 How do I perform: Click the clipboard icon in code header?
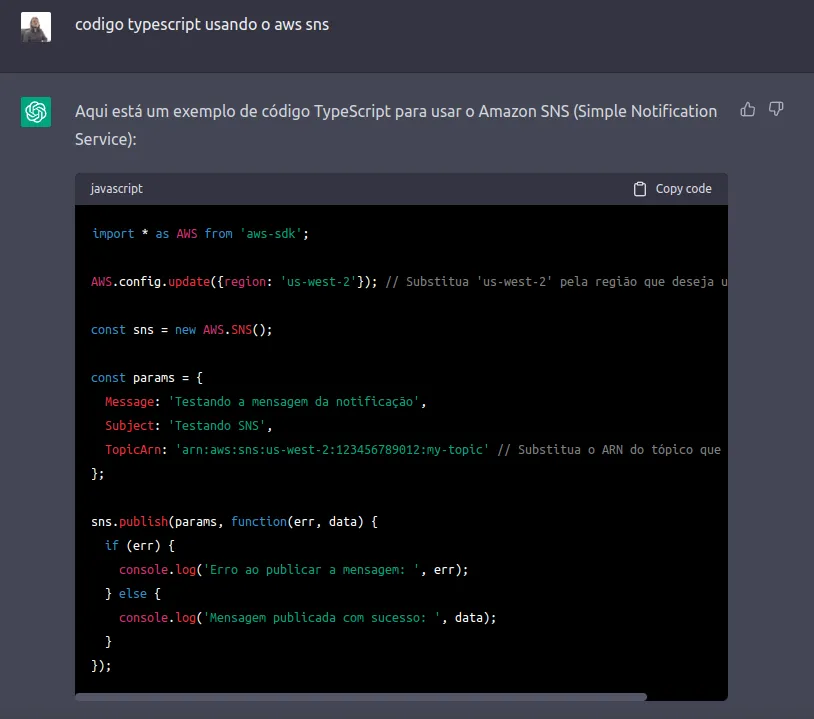(640, 189)
